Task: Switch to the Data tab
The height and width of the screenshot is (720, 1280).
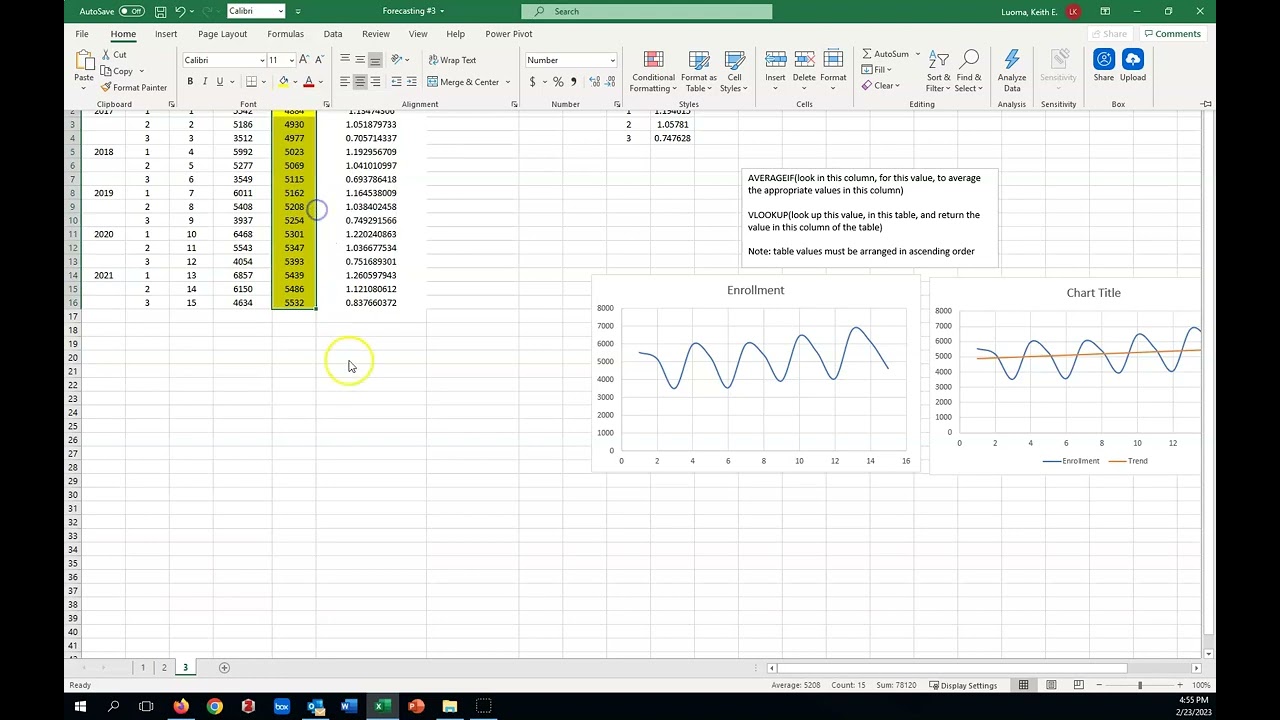Action: [x=333, y=34]
